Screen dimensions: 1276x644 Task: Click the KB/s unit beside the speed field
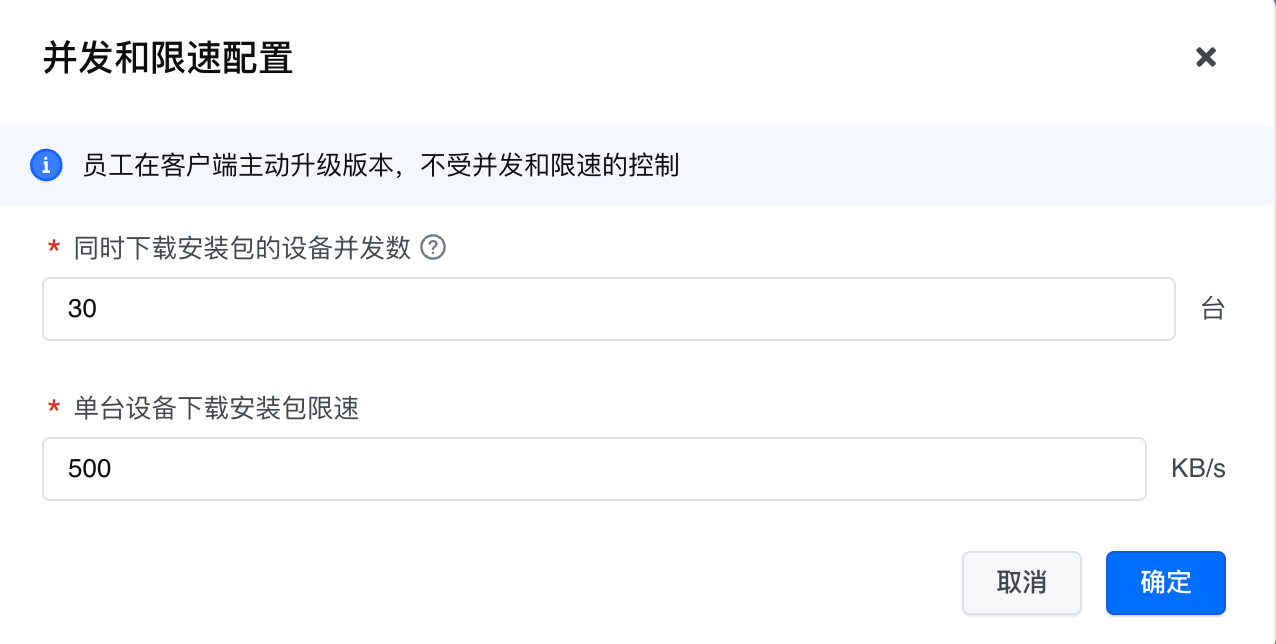pos(1198,469)
